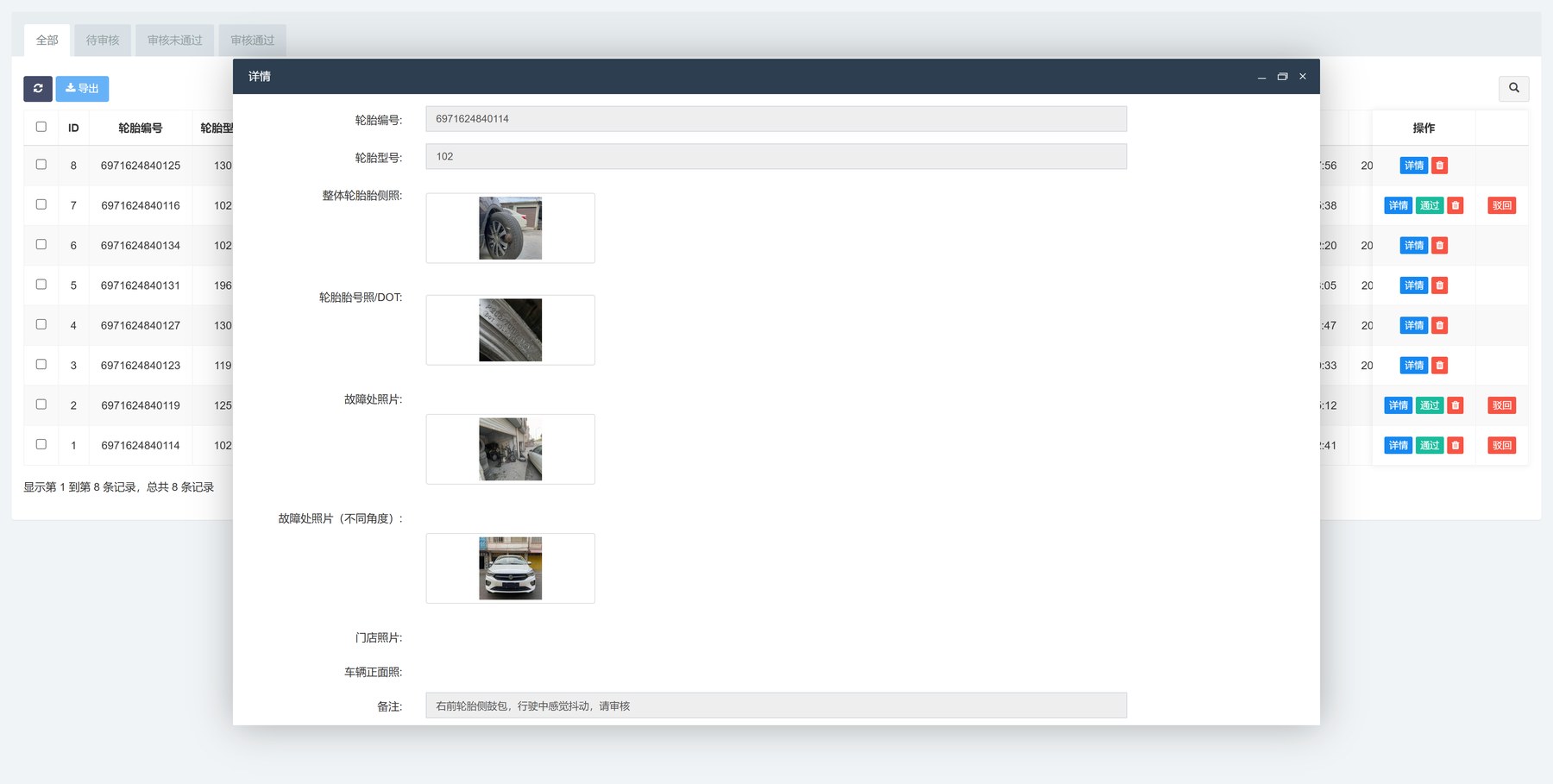Check the box for row 6971624840116

pos(41,204)
